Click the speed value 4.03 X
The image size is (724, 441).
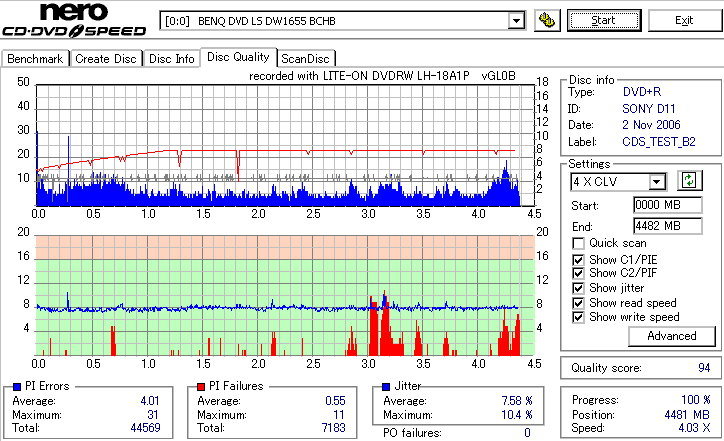point(694,428)
